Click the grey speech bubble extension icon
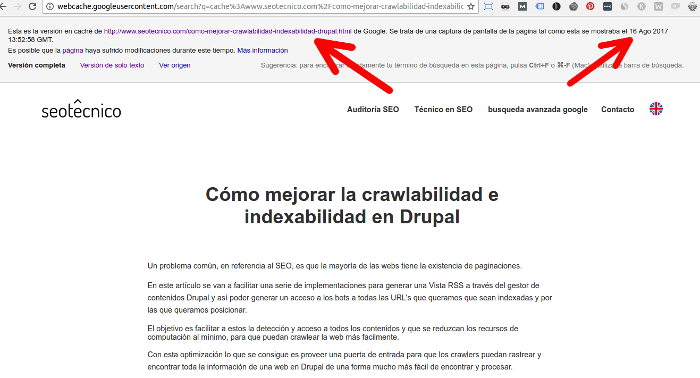Image resolution: width=700 pixels, height=378 pixels. click(x=675, y=7)
